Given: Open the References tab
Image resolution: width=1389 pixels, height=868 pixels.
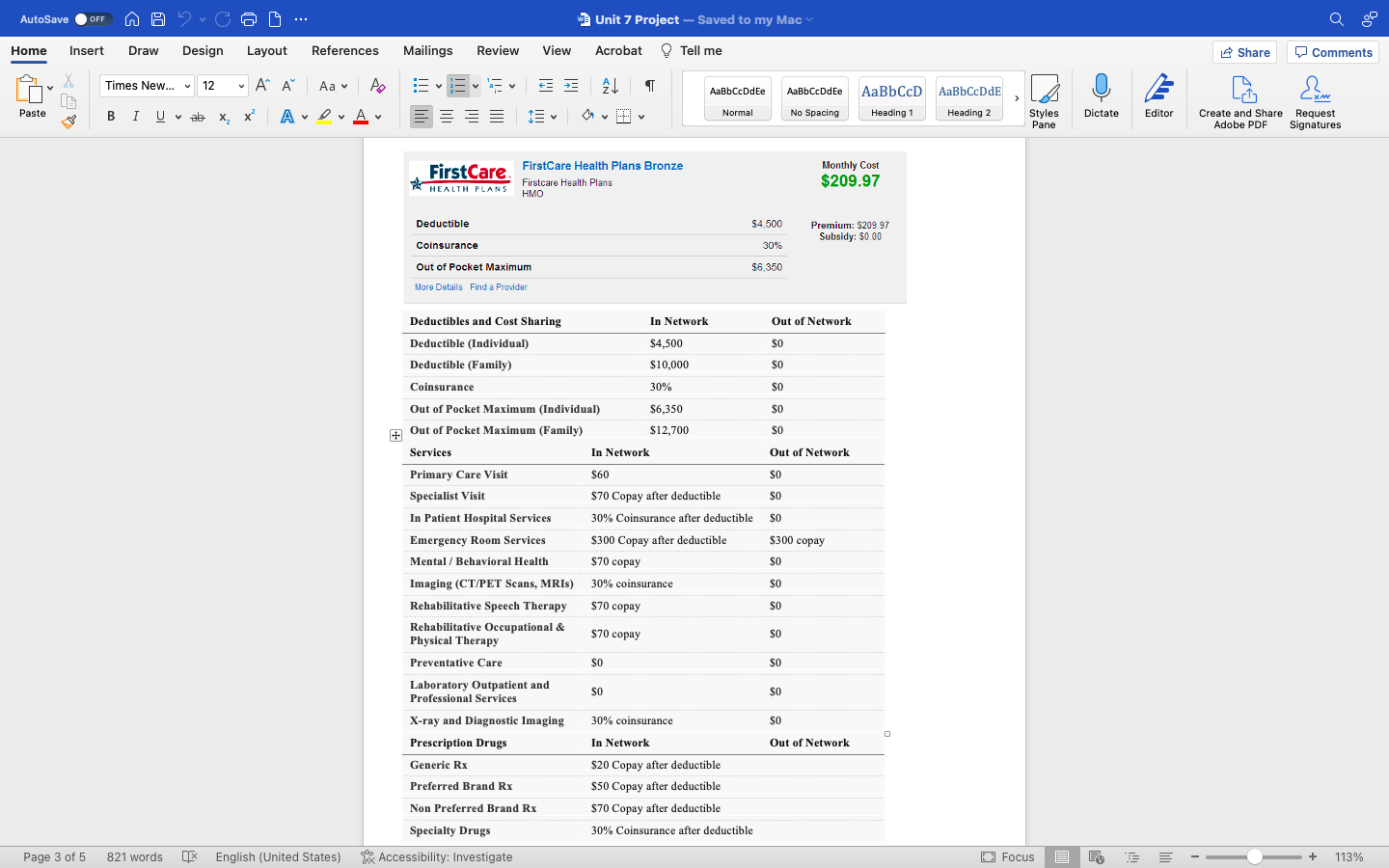Looking at the screenshot, I should pyautogui.click(x=345, y=50).
